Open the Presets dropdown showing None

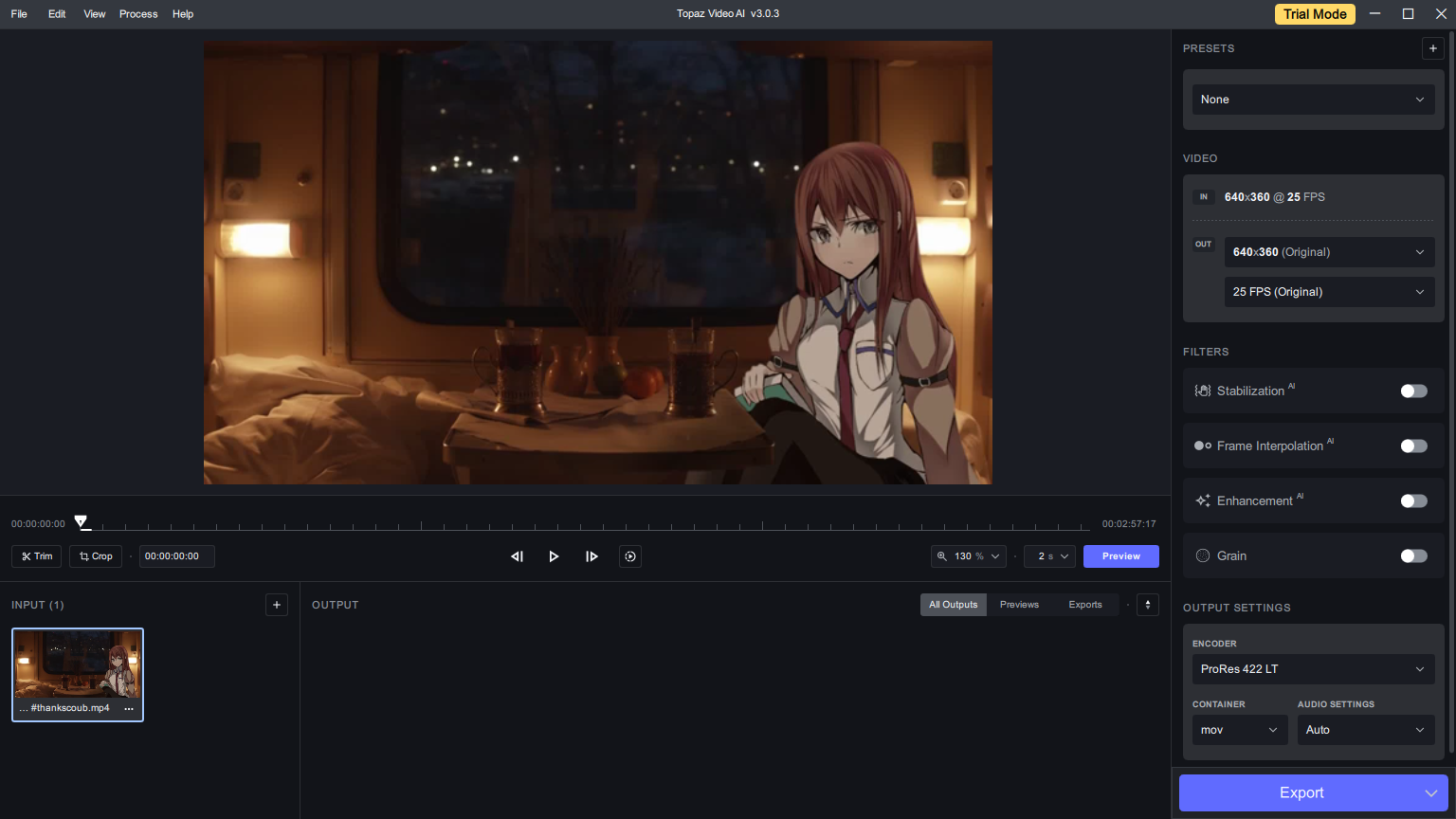coord(1313,100)
